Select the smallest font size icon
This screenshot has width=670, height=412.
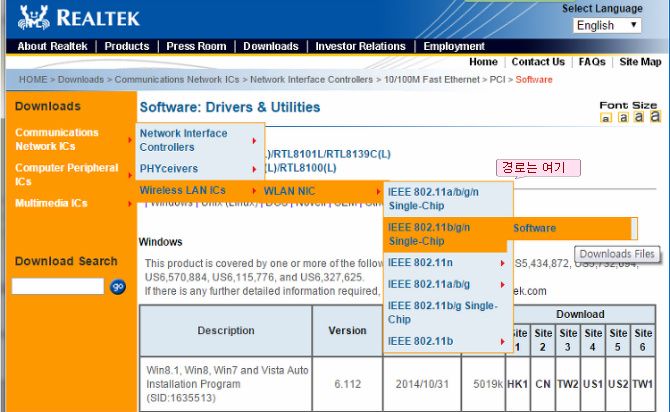pyautogui.click(x=606, y=118)
